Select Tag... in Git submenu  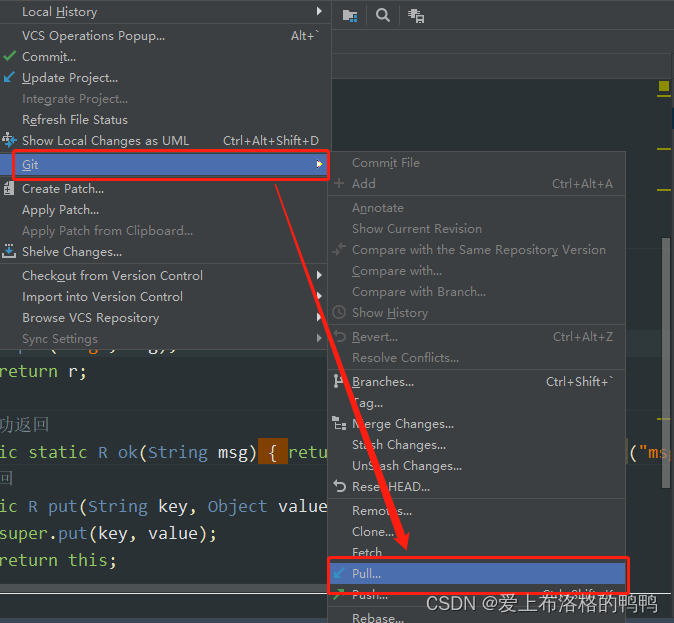(477, 403)
